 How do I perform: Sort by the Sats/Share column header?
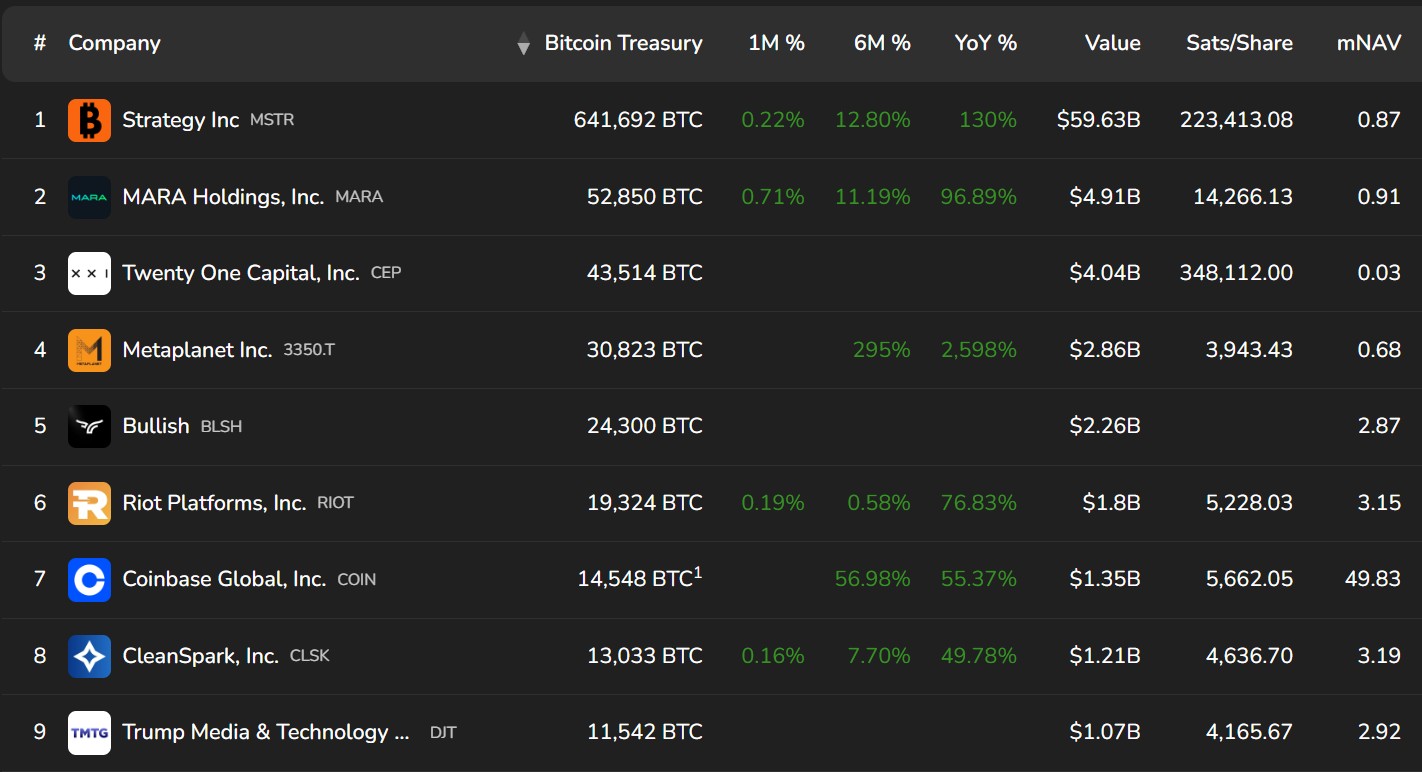point(1239,43)
